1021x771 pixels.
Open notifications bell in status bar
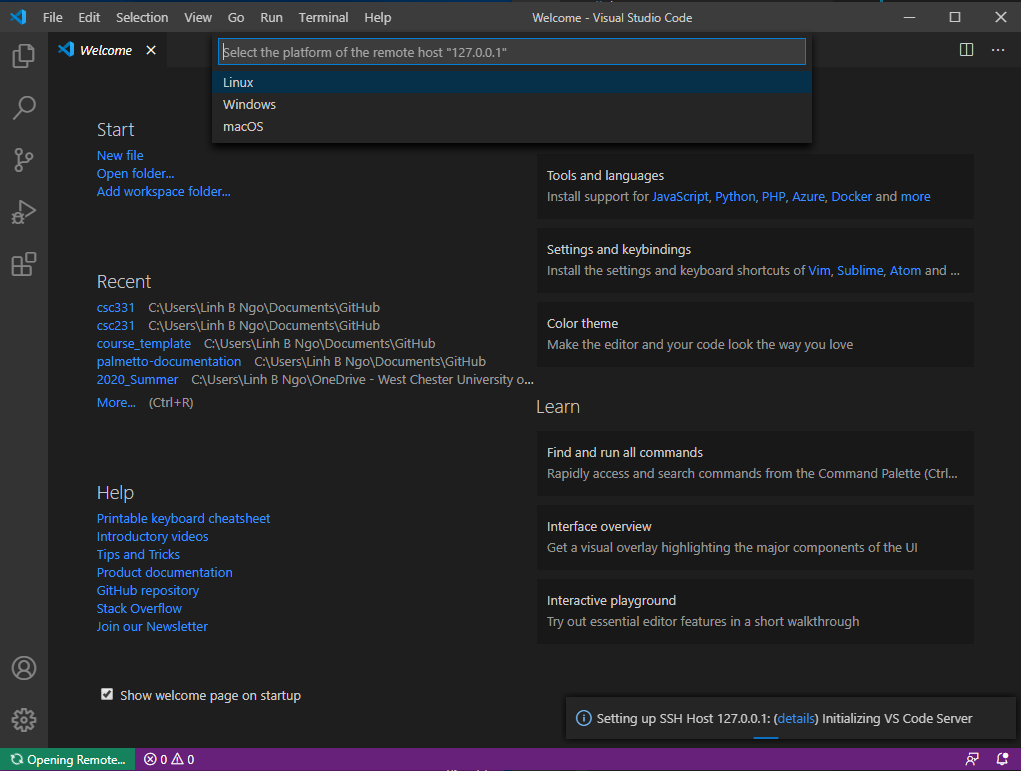[1002, 759]
